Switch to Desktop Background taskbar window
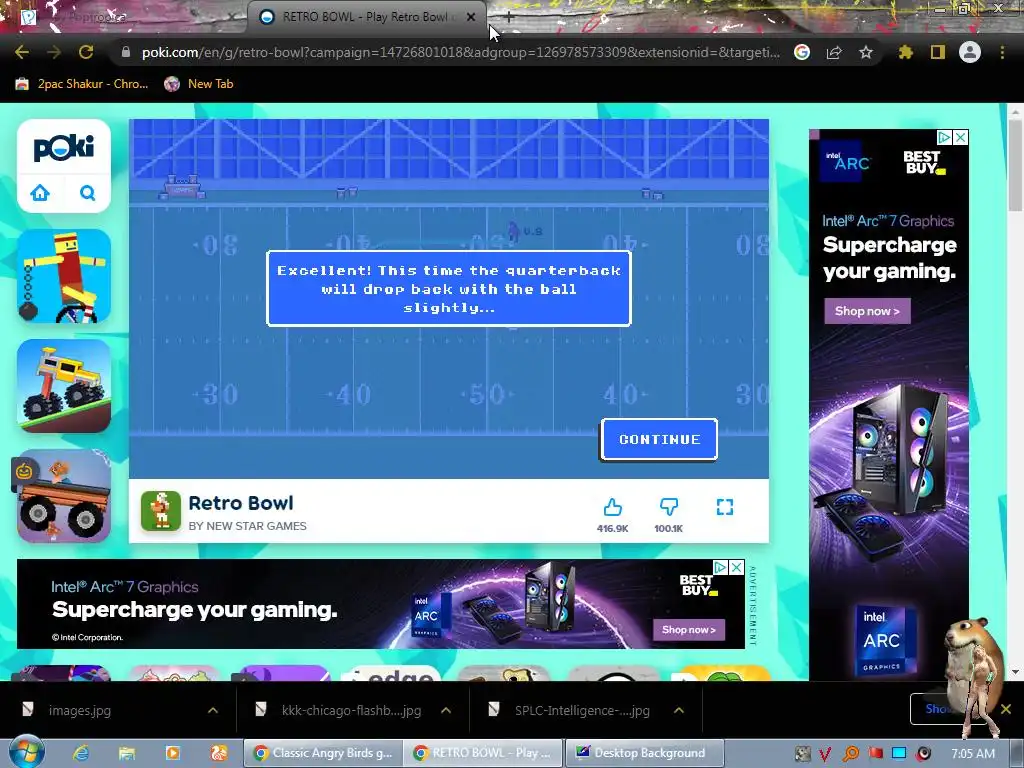Viewport: 1024px width, 768px height. pos(645,753)
